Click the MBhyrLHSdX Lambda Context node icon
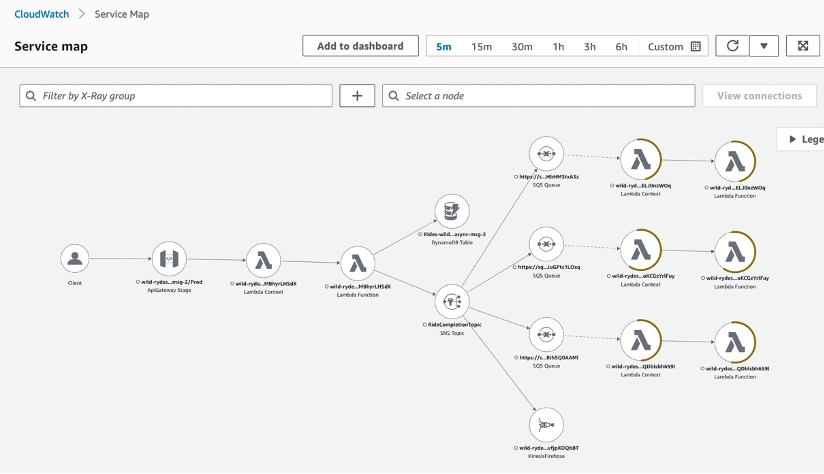This screenshot has width=824, height=474. tap(263, 260)
